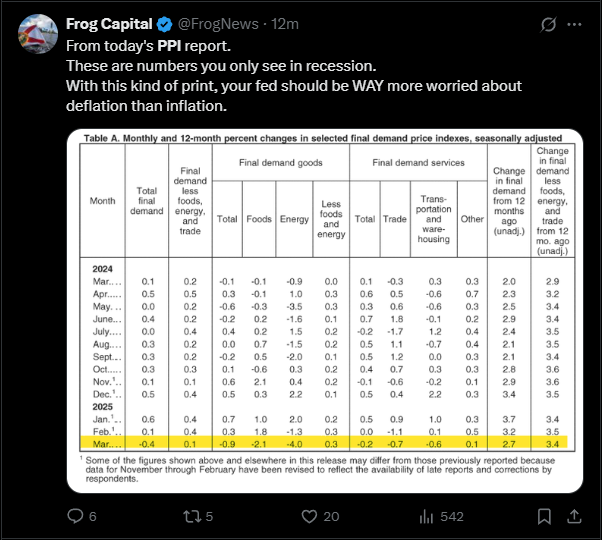The image size is (602, 540).
Task: Like the tweet with heart icon
Action: 309,516
